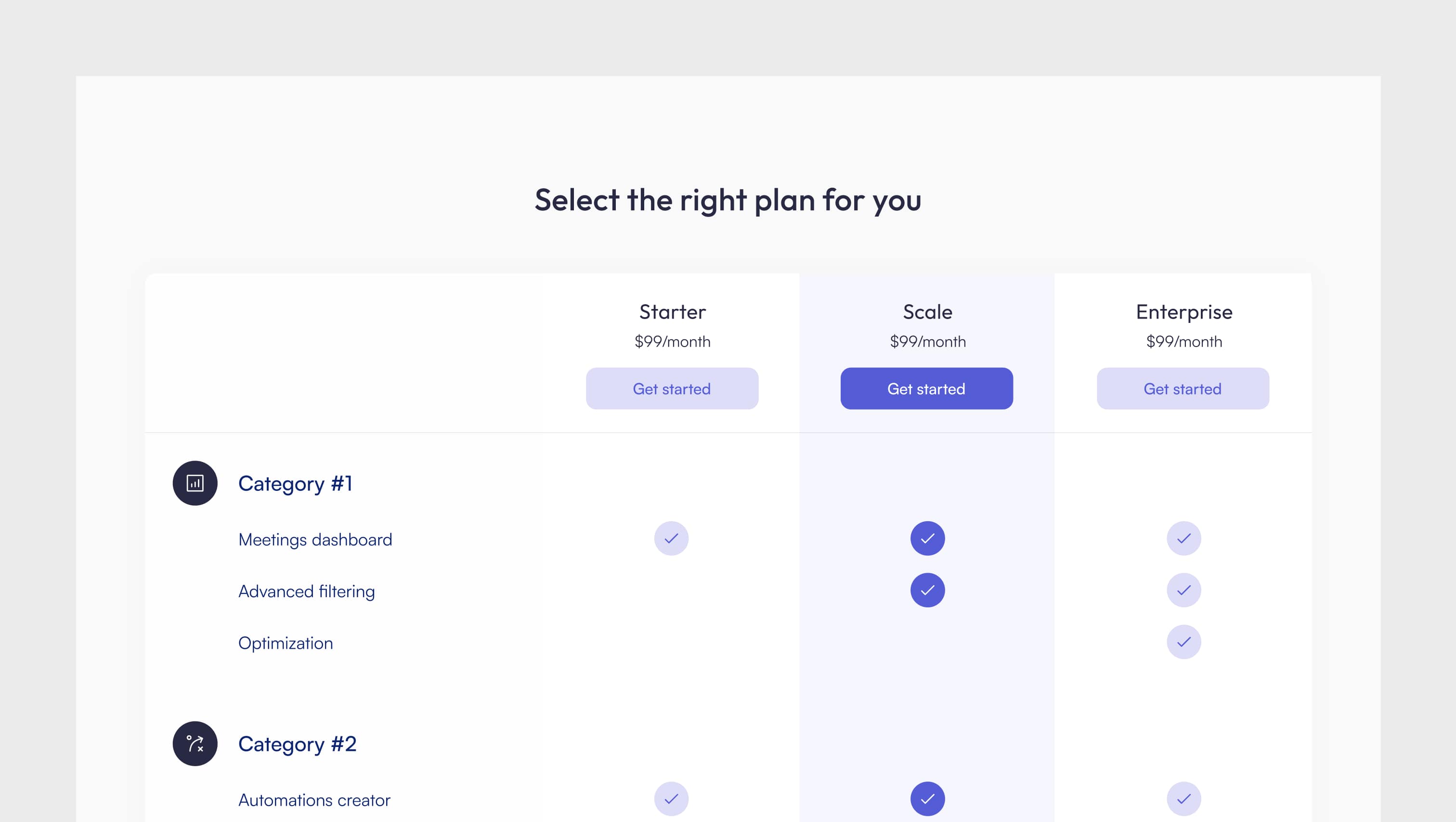Get started with the Scale plan

(x=927, y=389)
